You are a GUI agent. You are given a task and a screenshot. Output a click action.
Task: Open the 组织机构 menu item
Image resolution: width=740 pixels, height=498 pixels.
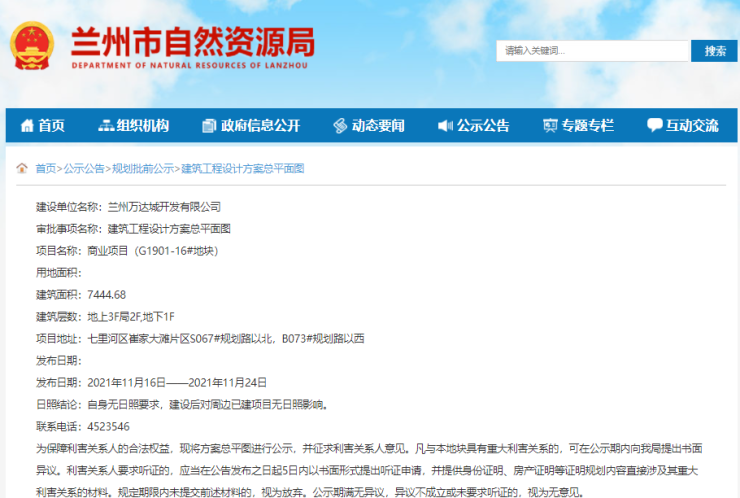pyautogui.click(x=143, y=126)
